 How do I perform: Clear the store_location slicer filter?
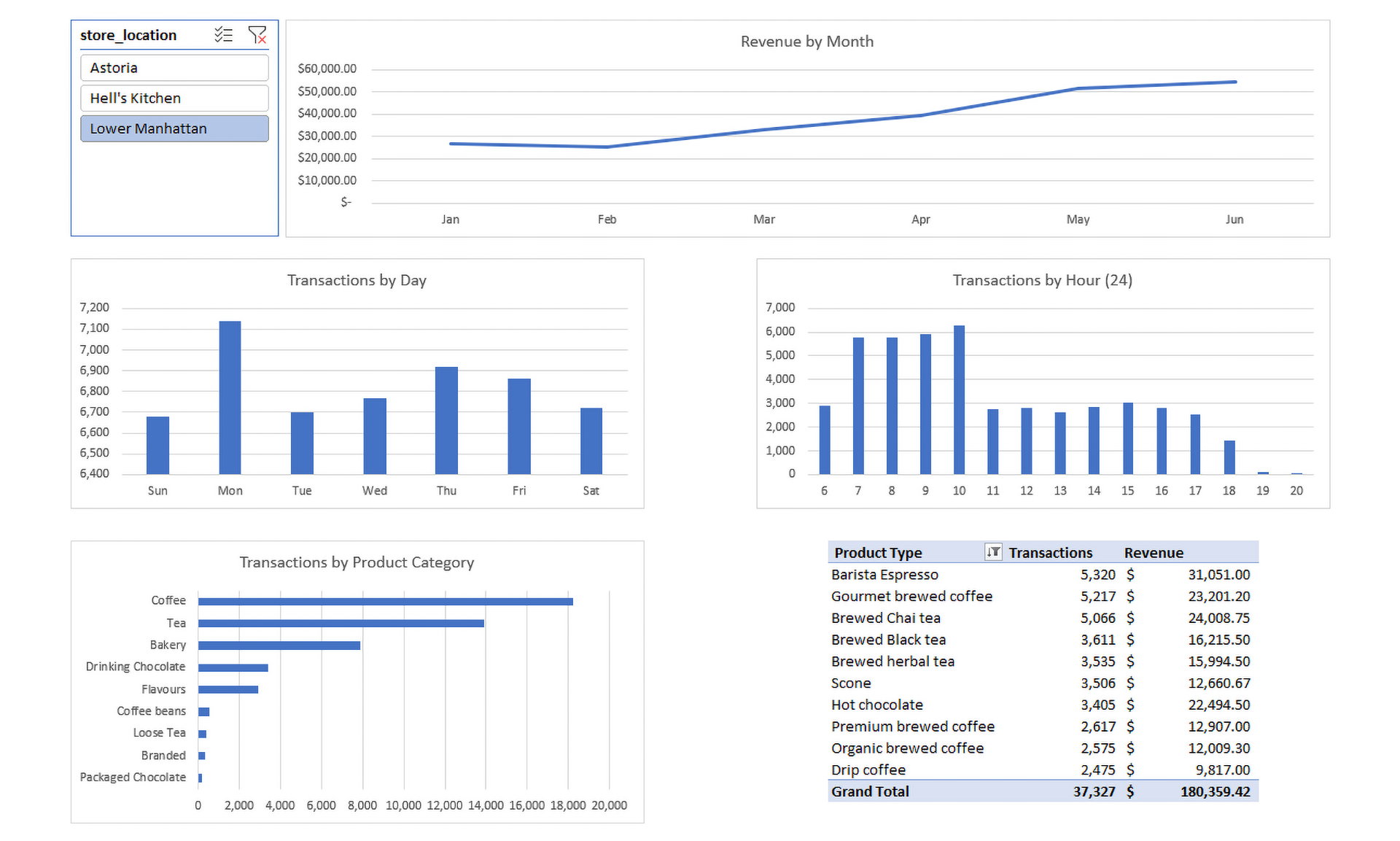point(257,35)
